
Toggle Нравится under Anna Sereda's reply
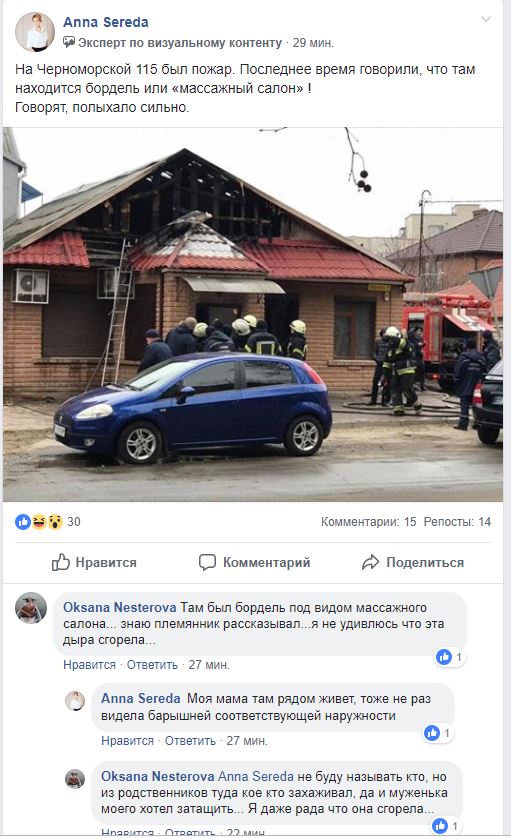[127, 741]
